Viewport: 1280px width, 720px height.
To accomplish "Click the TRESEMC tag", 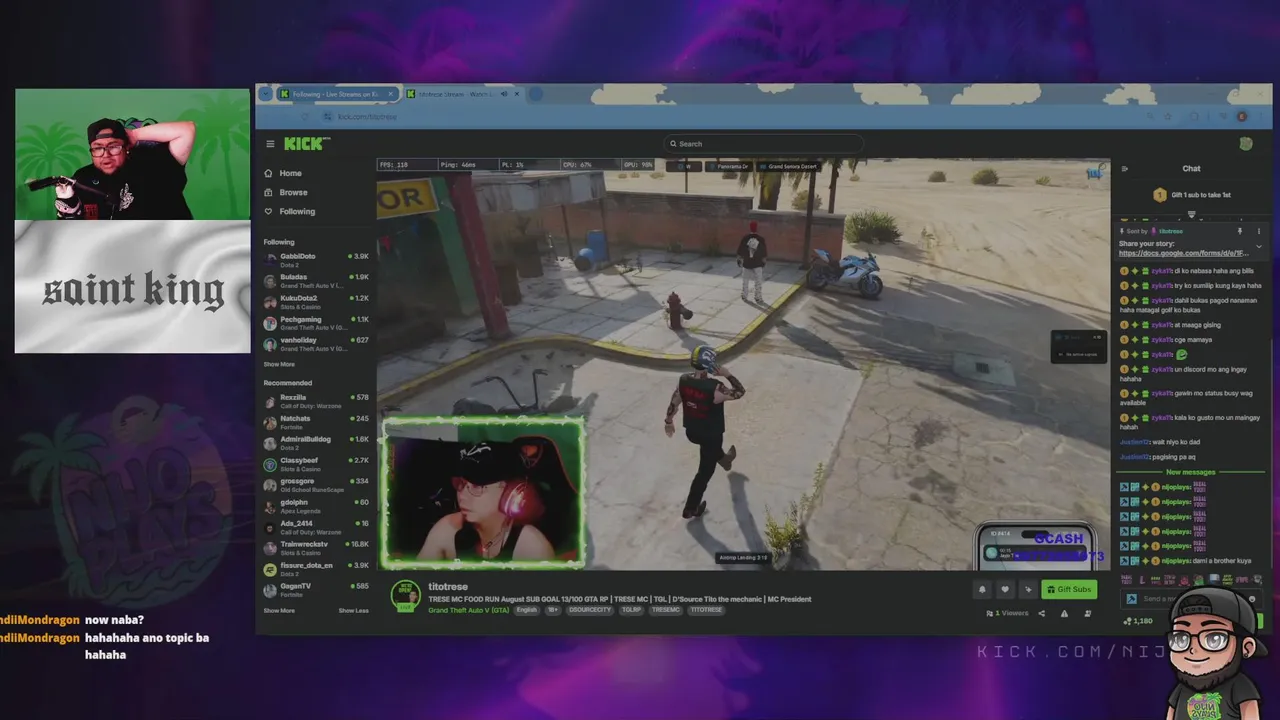I will click(x=666, y=610).
